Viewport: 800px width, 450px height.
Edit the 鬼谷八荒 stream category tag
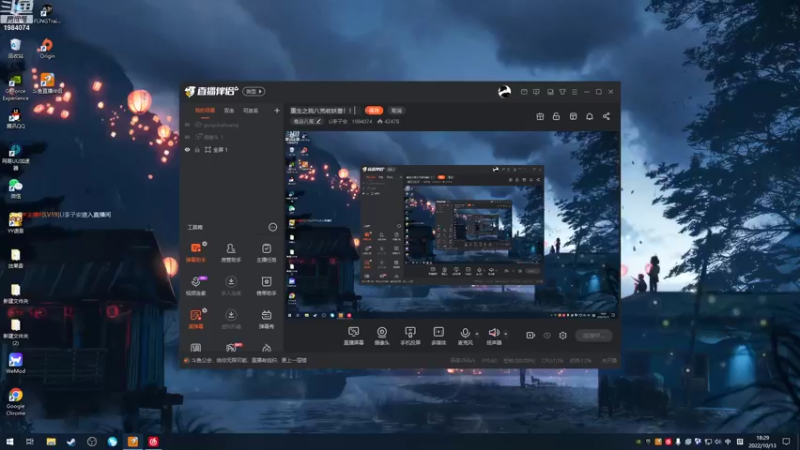click(x=307, y=121)
